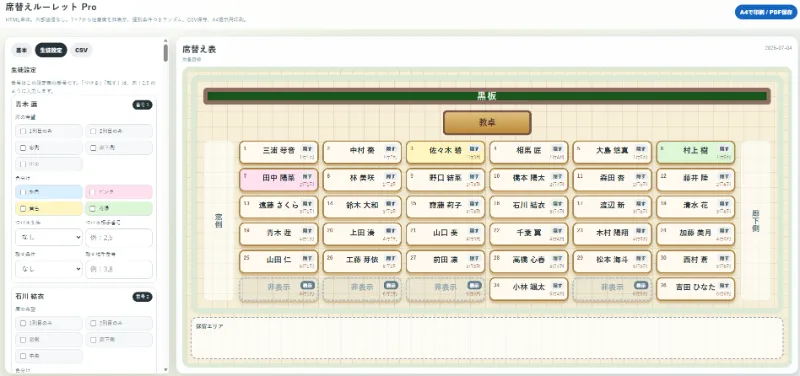Select the 渡辺 新 seat name
Viewport: 800px width, 376px height.
[612, 205]
